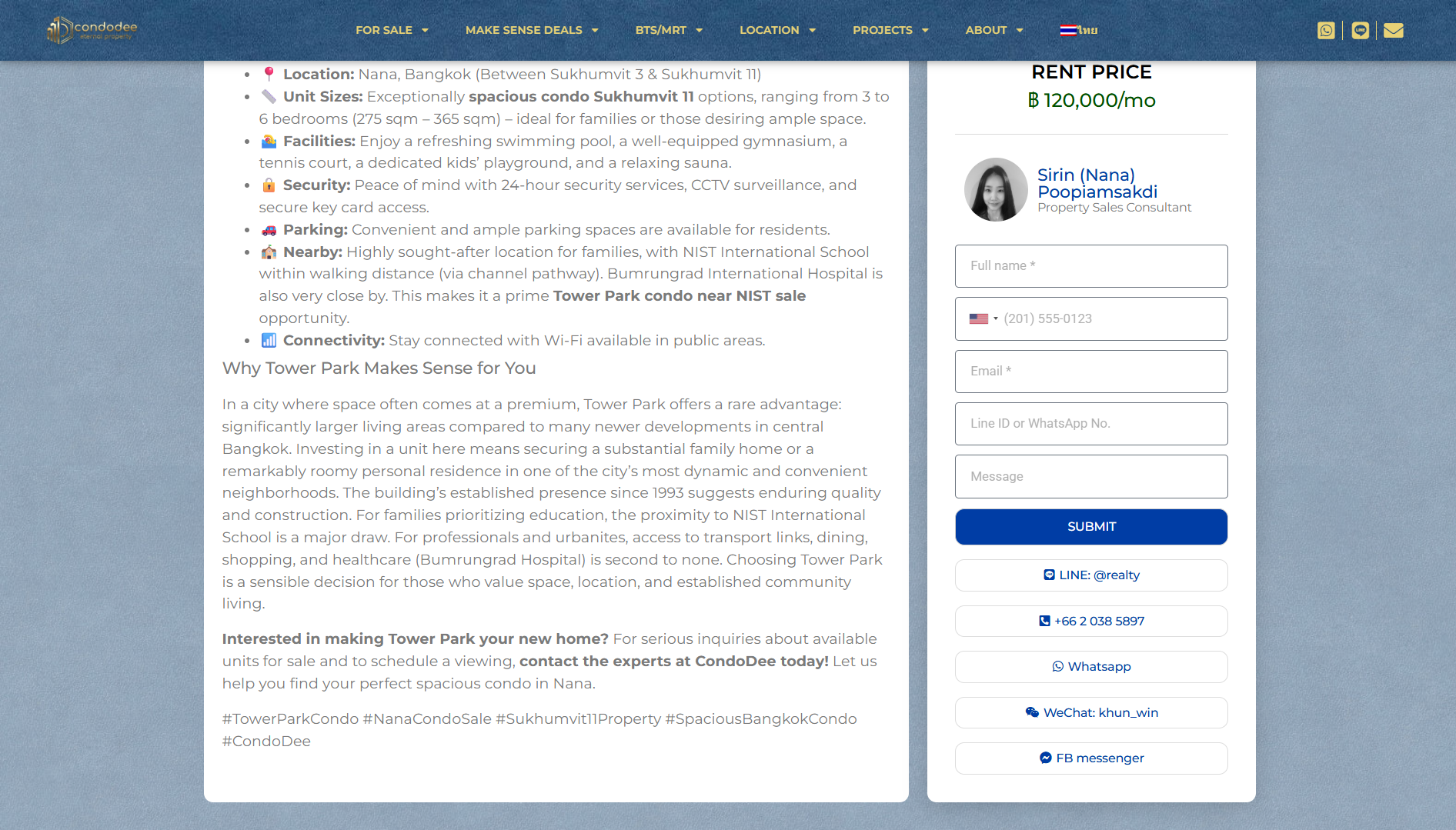
Task: Expand PROJECTS dropdown arrow
Action: (x=925, y=31)
